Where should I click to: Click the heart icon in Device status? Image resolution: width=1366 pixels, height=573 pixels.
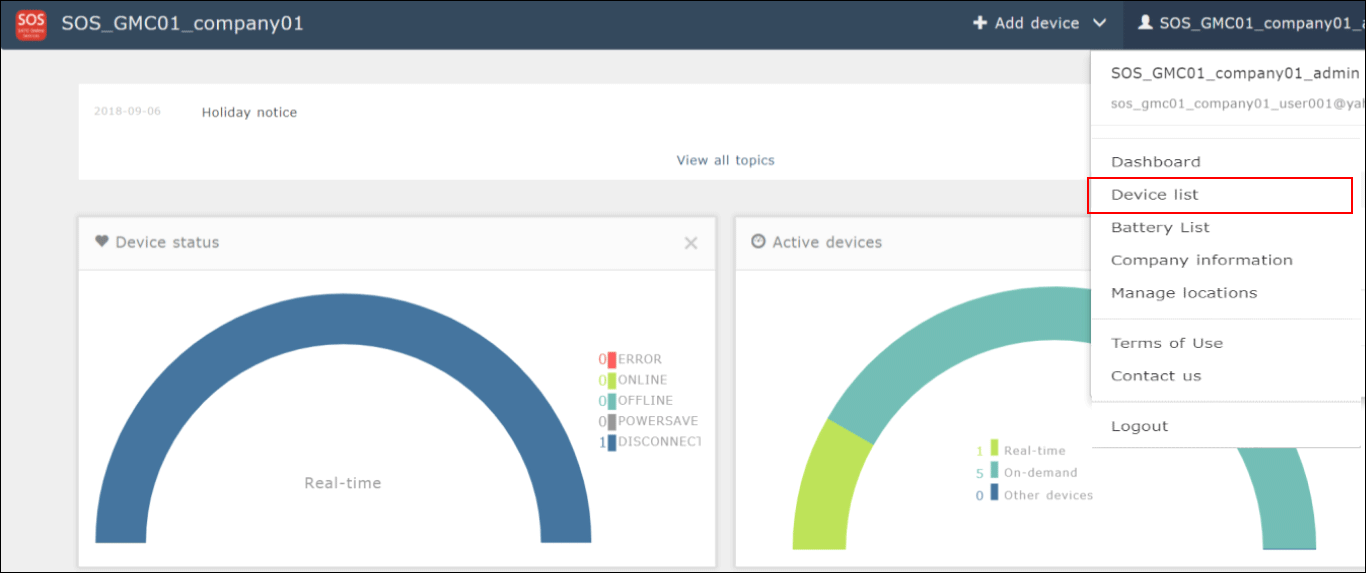pos(102,242)
